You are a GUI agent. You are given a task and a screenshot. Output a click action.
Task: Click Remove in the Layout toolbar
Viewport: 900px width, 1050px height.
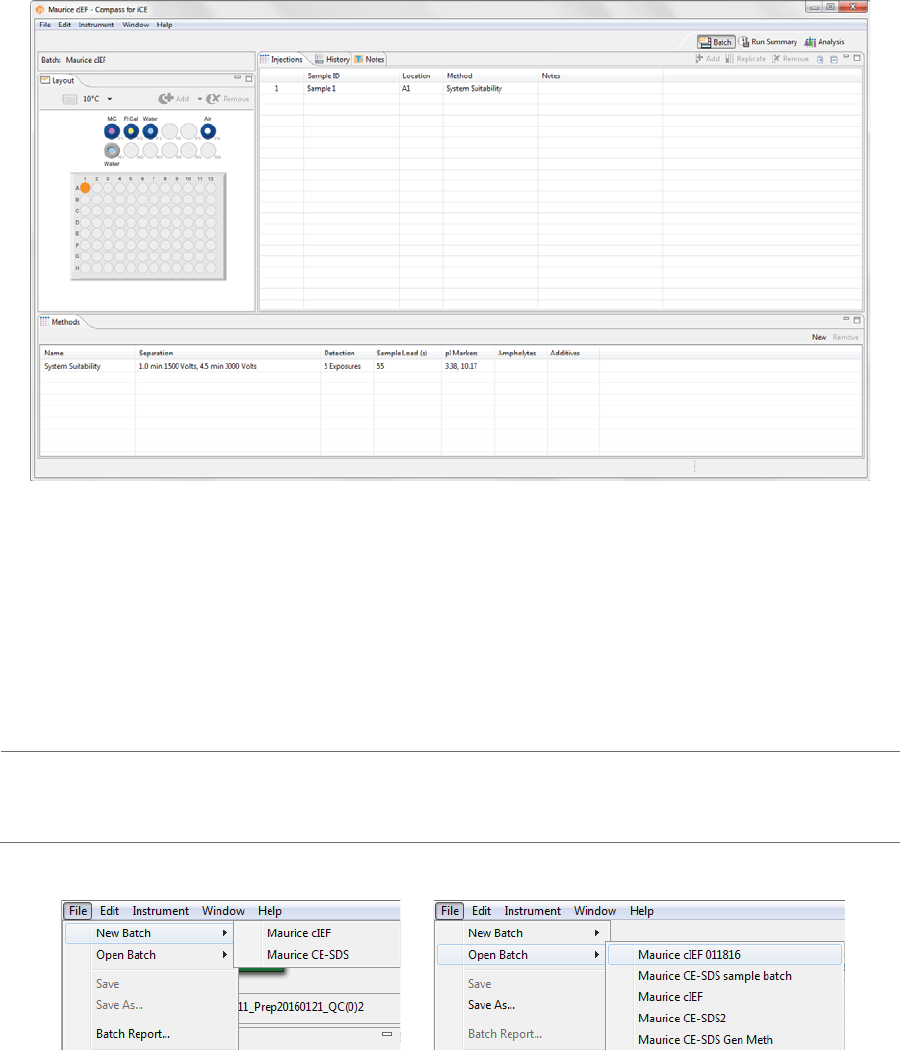(228, 99)
